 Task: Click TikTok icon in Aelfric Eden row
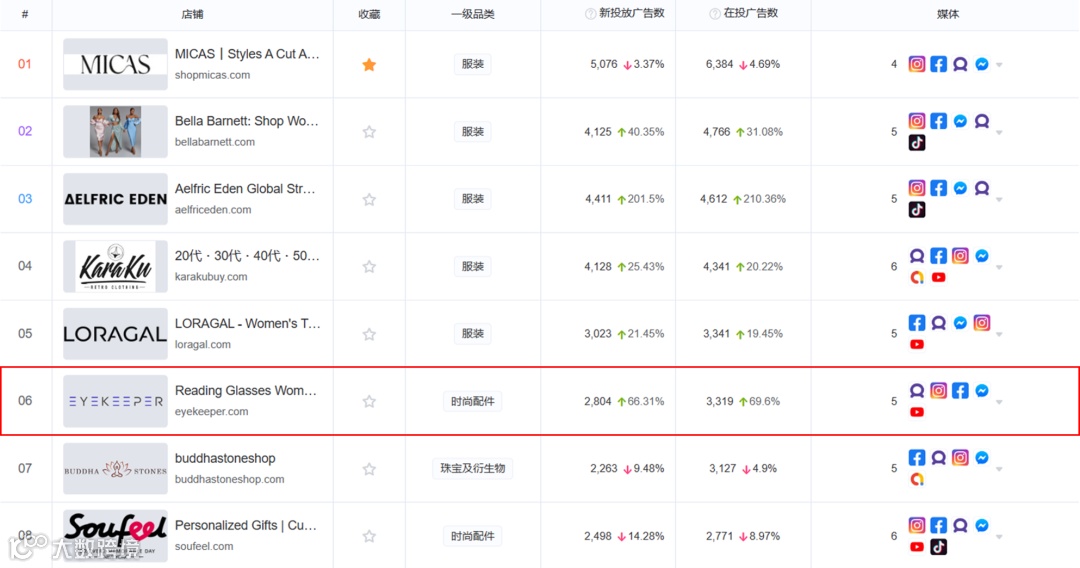[917, 210]
